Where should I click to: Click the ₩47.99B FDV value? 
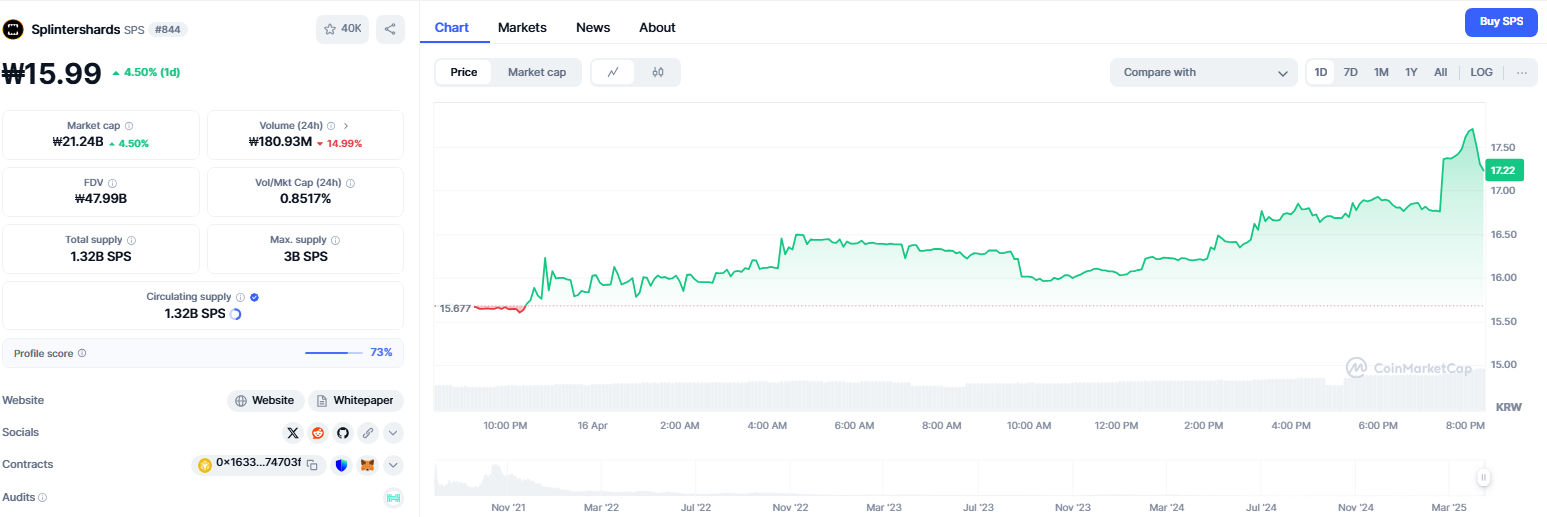(x=101, y=199)
